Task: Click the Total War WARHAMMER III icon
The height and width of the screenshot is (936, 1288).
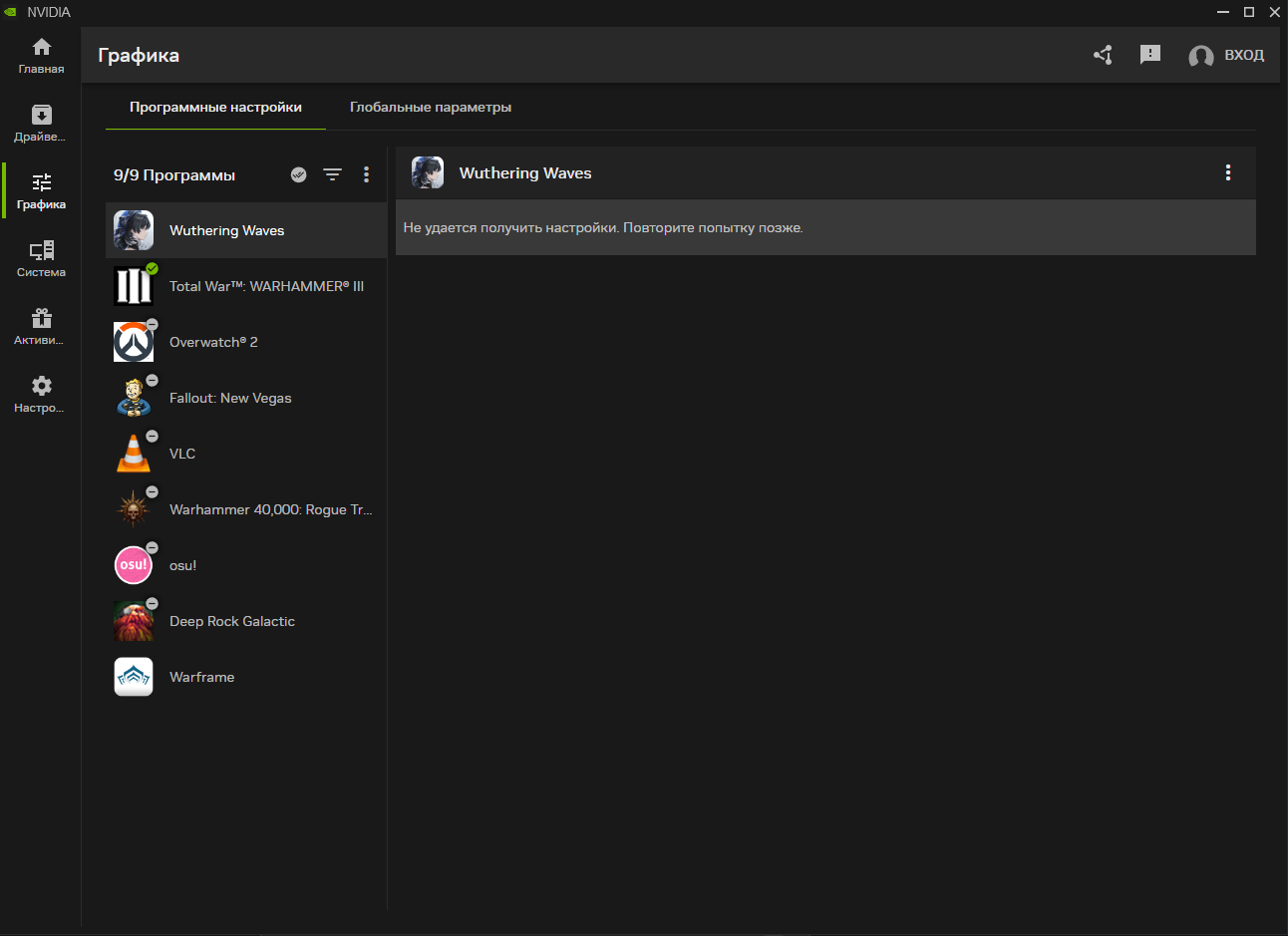Action: pyautogui.click(x=134, y=286)
